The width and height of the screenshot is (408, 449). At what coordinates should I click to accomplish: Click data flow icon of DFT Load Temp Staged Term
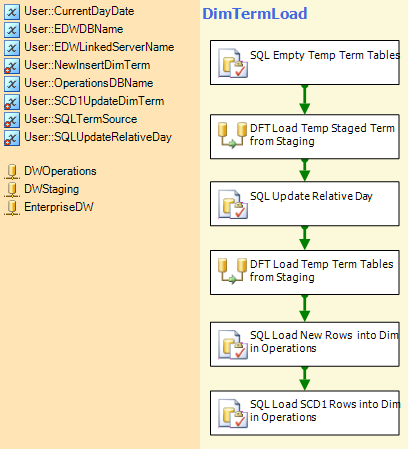click(x=233, y=135)
